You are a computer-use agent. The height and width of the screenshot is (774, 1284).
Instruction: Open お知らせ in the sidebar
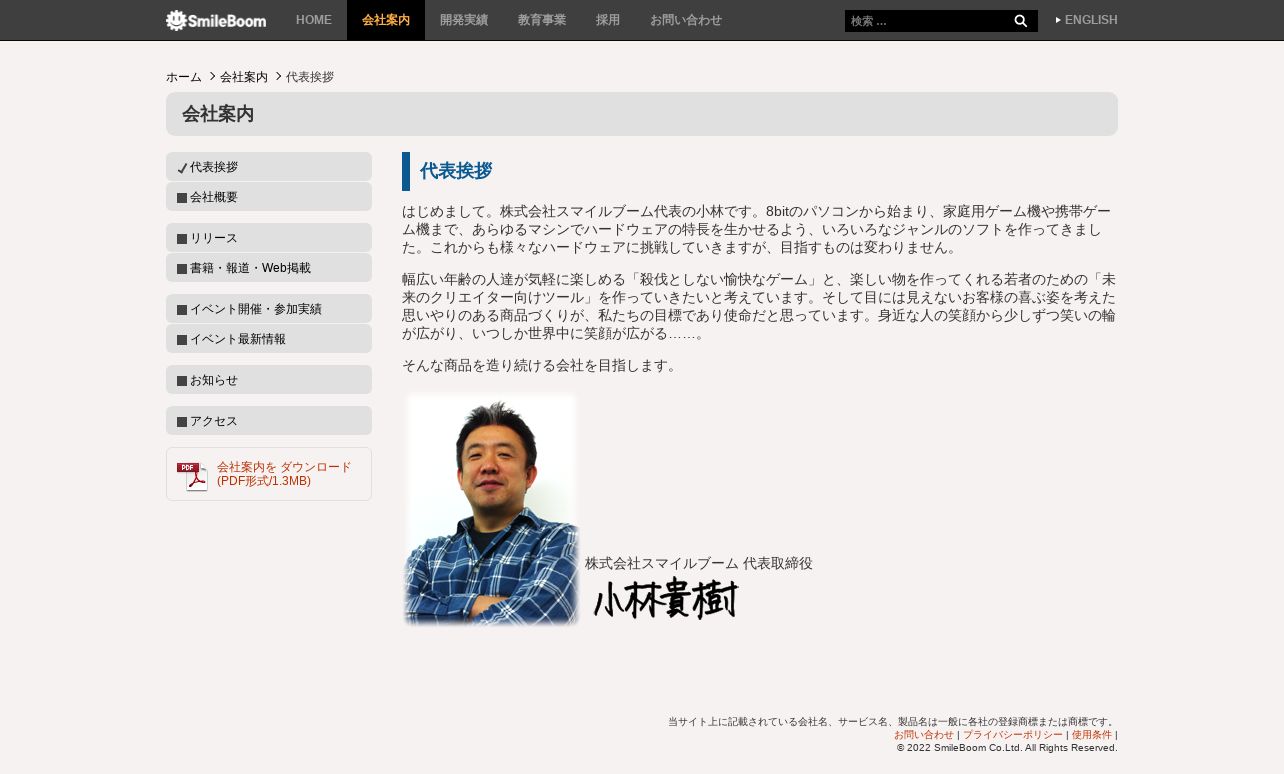pos(269,380)
